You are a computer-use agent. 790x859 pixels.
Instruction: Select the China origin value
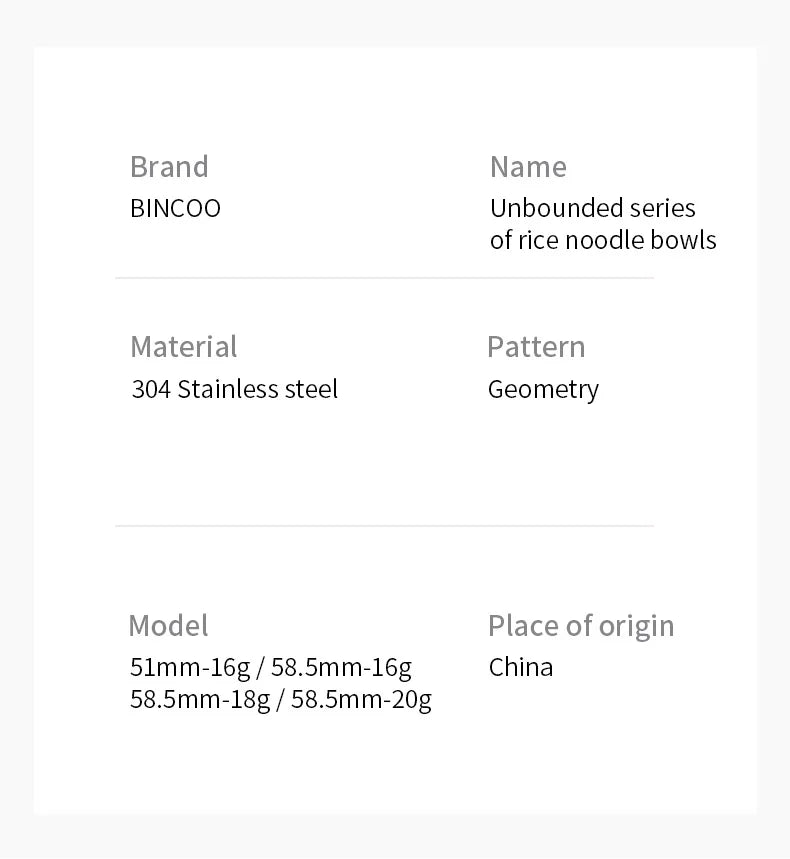pyautogui.click(x=521, y=667)
